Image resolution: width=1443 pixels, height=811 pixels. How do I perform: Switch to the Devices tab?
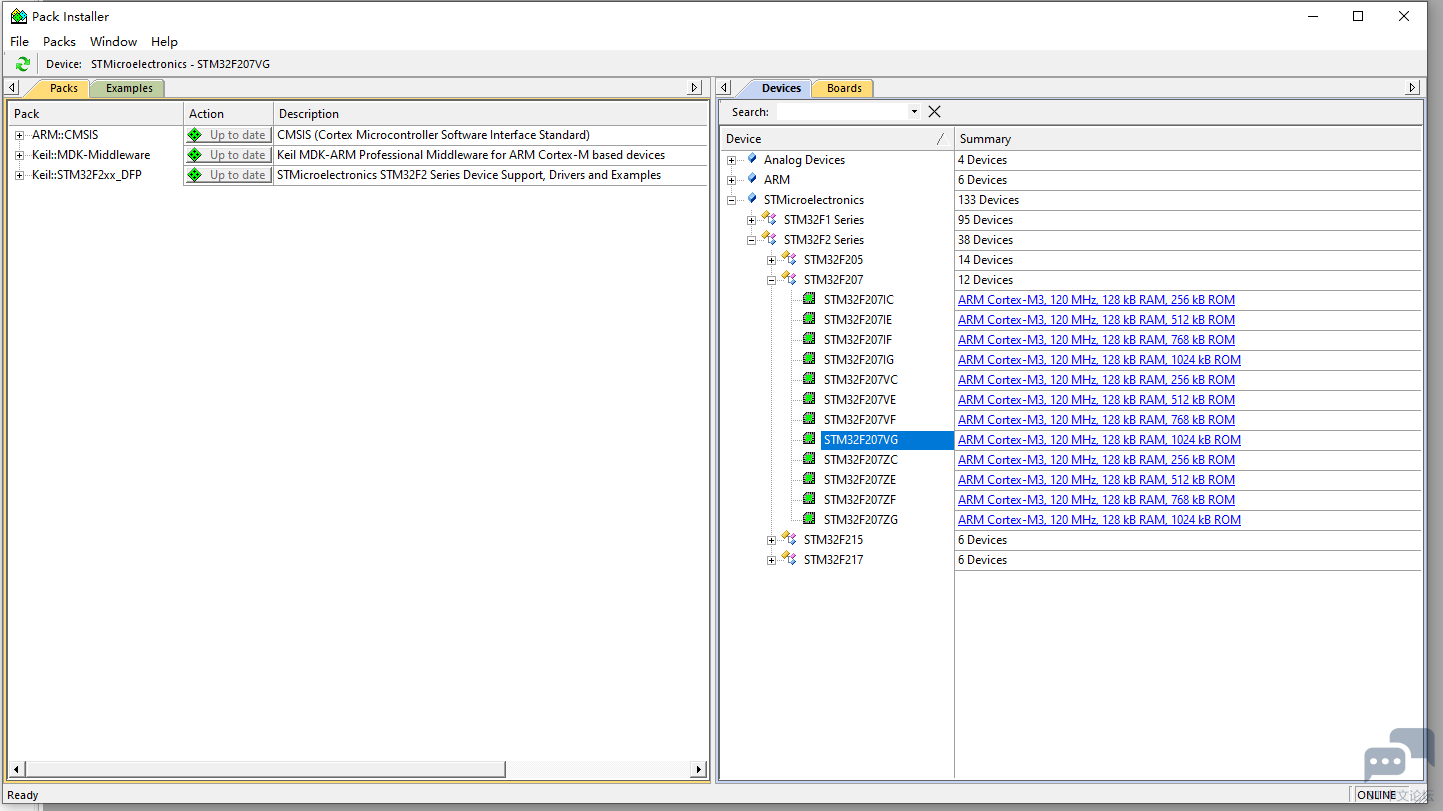pyautogui.click(x=781, y=88)
